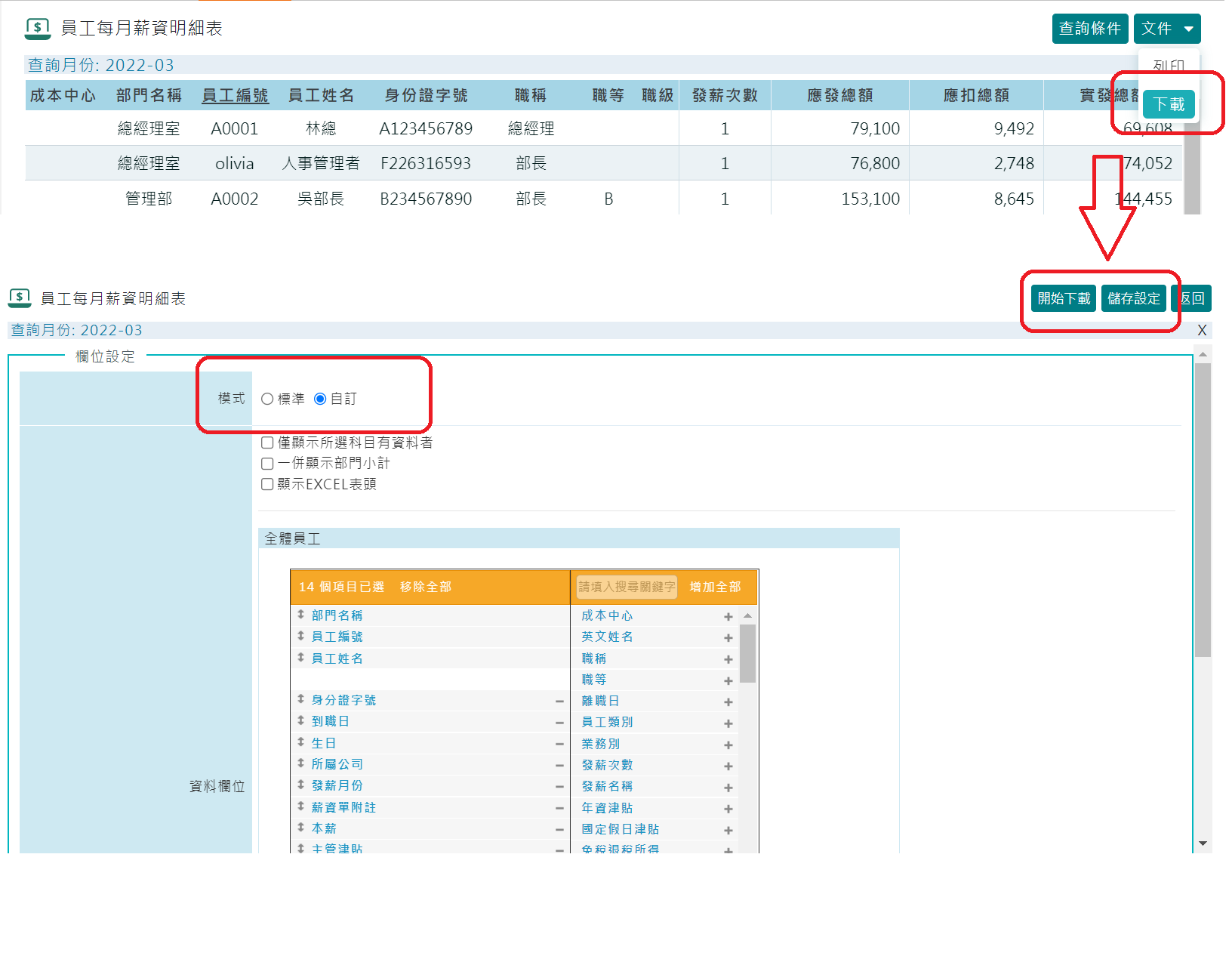
Task: Check the 一併顯示部門小計 option
Action: (x=267, y=464)
